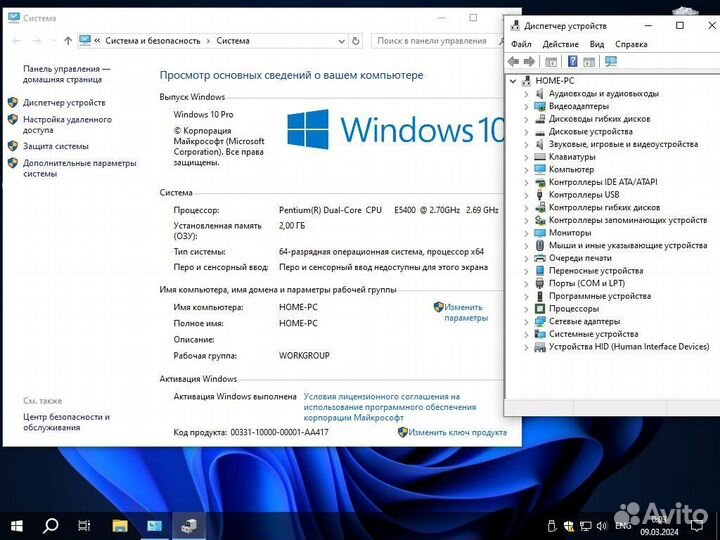
Task: Click the Контроллеры USB plug icon
Action: click(x=540, y=195)
